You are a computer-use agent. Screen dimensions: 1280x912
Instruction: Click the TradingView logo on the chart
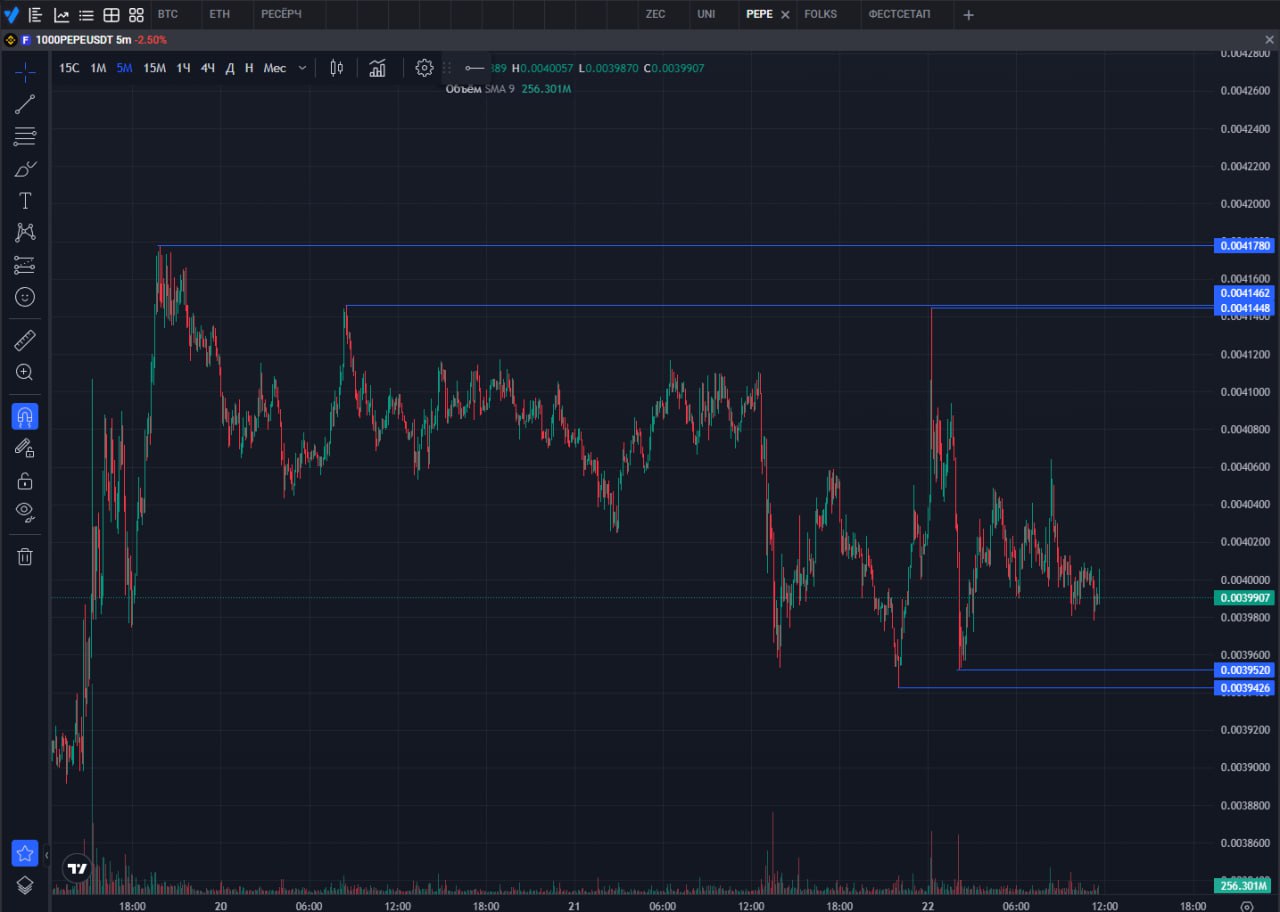tap(76, 868)
